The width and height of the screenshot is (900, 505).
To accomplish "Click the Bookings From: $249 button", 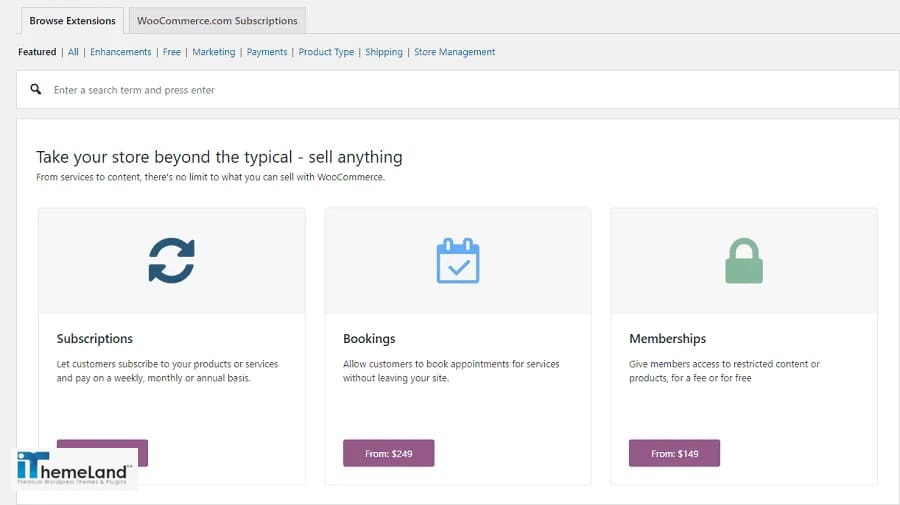I will coord(389,453).
